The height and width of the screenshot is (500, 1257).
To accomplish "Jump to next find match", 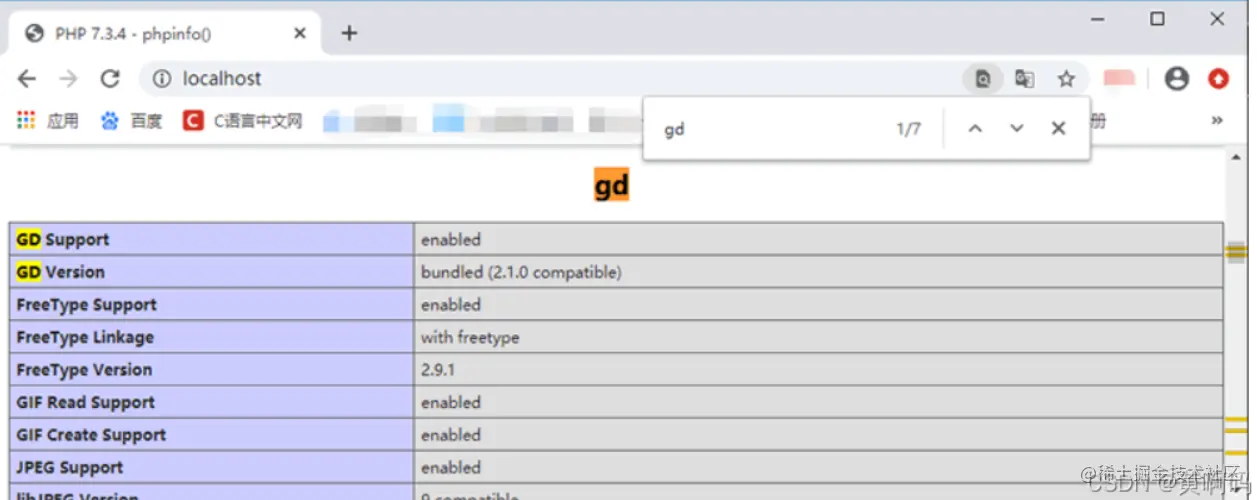I will click(x=1017, y=128).
